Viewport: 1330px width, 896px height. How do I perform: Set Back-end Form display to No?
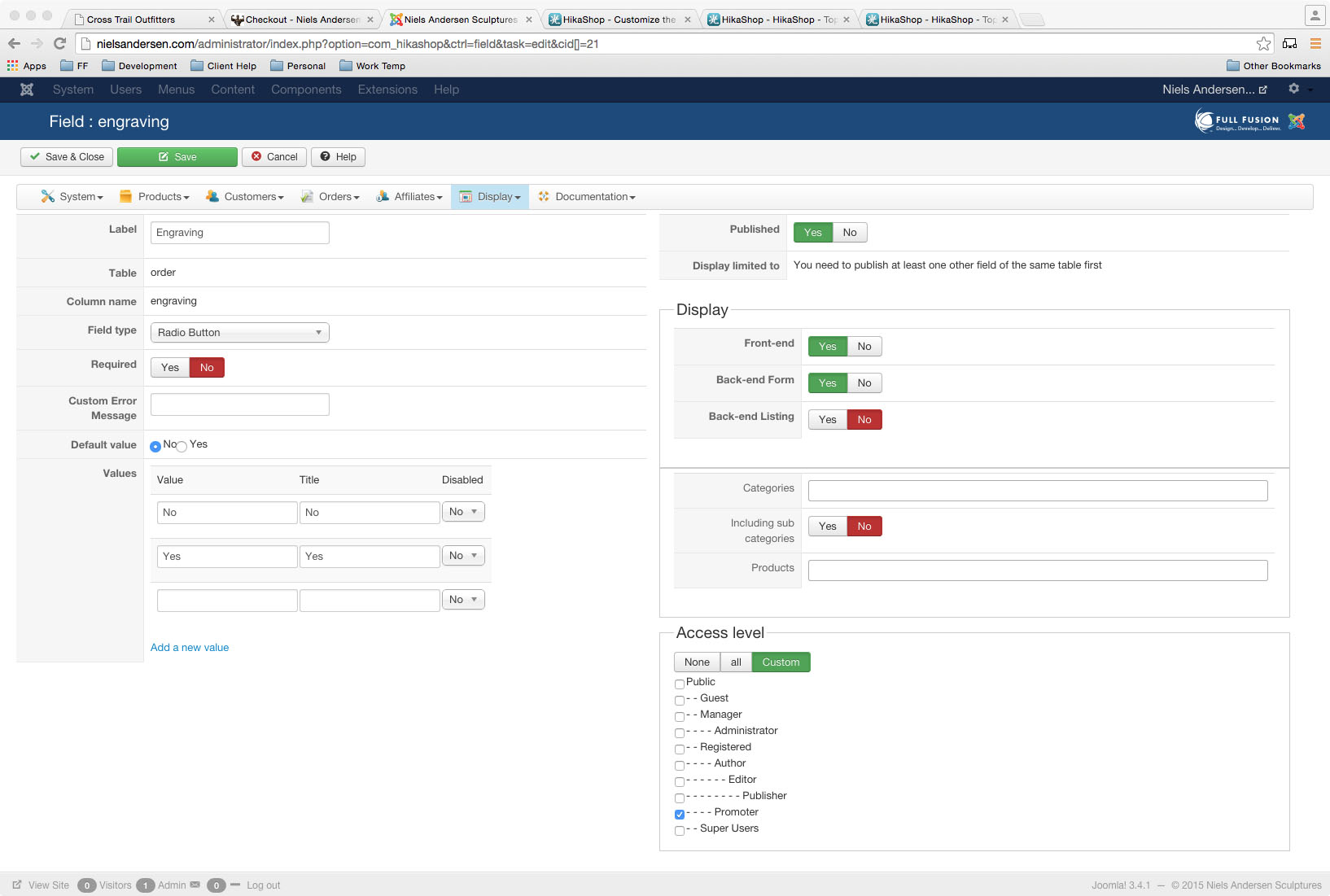(x=864, y=383)
